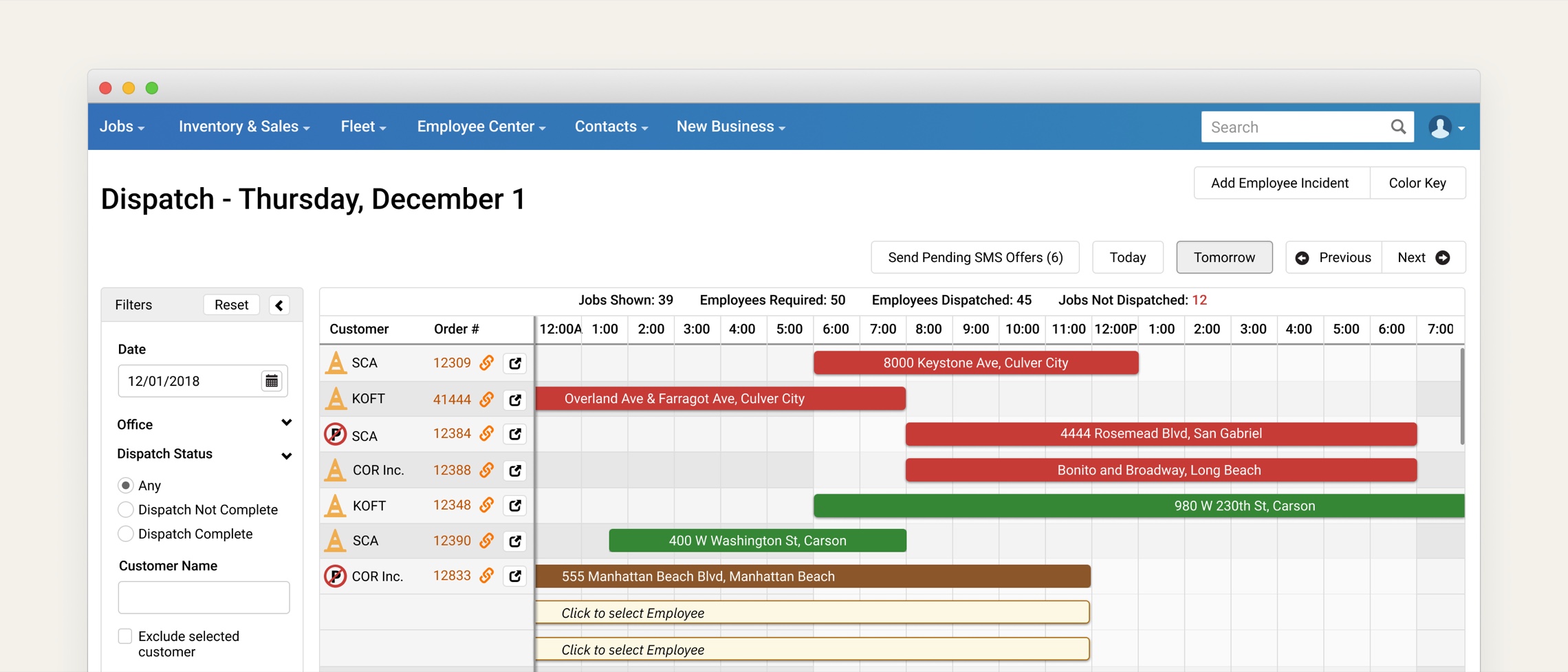Open the Color Key
Viewport: 1568px width, 672px height.
click(x=1417, y=183)
